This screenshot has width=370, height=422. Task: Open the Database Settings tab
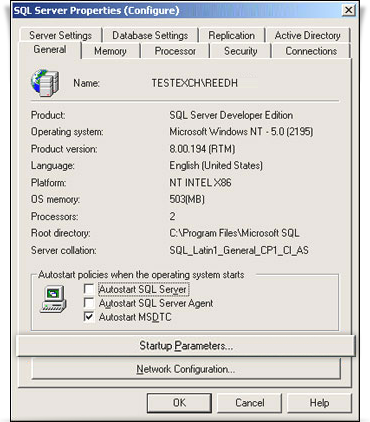point(150,35)
